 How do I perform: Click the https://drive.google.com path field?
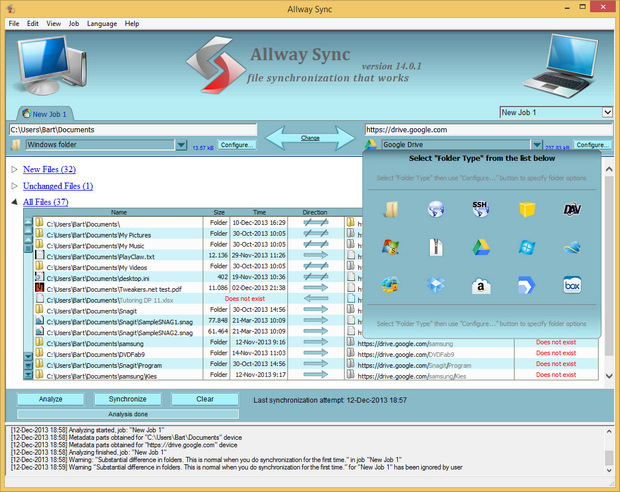489,130
